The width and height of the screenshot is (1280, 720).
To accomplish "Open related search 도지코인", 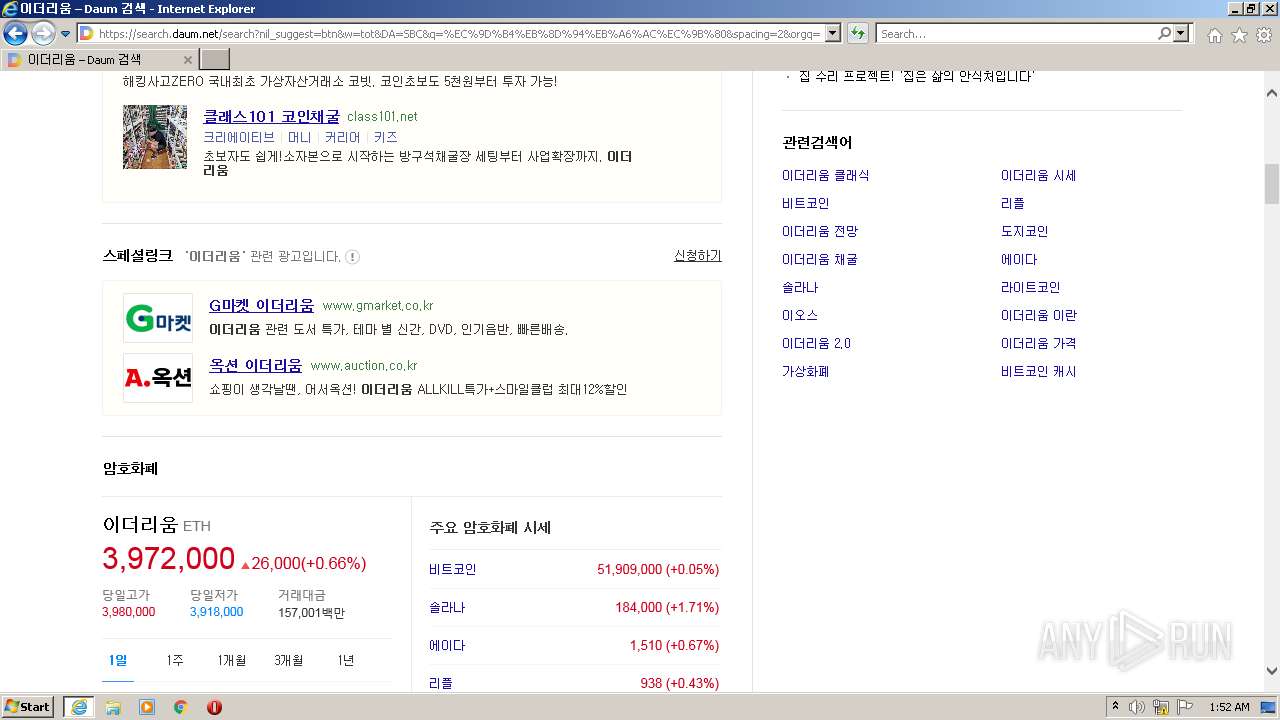I will (1024, 231).
